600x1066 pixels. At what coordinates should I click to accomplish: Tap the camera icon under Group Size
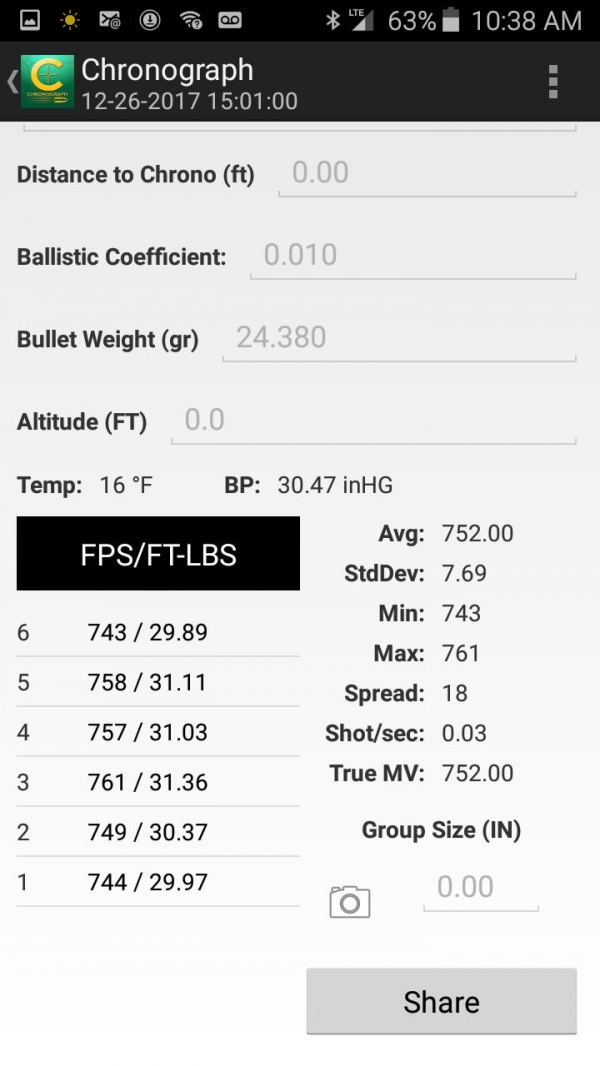click(x=350, y=902)
